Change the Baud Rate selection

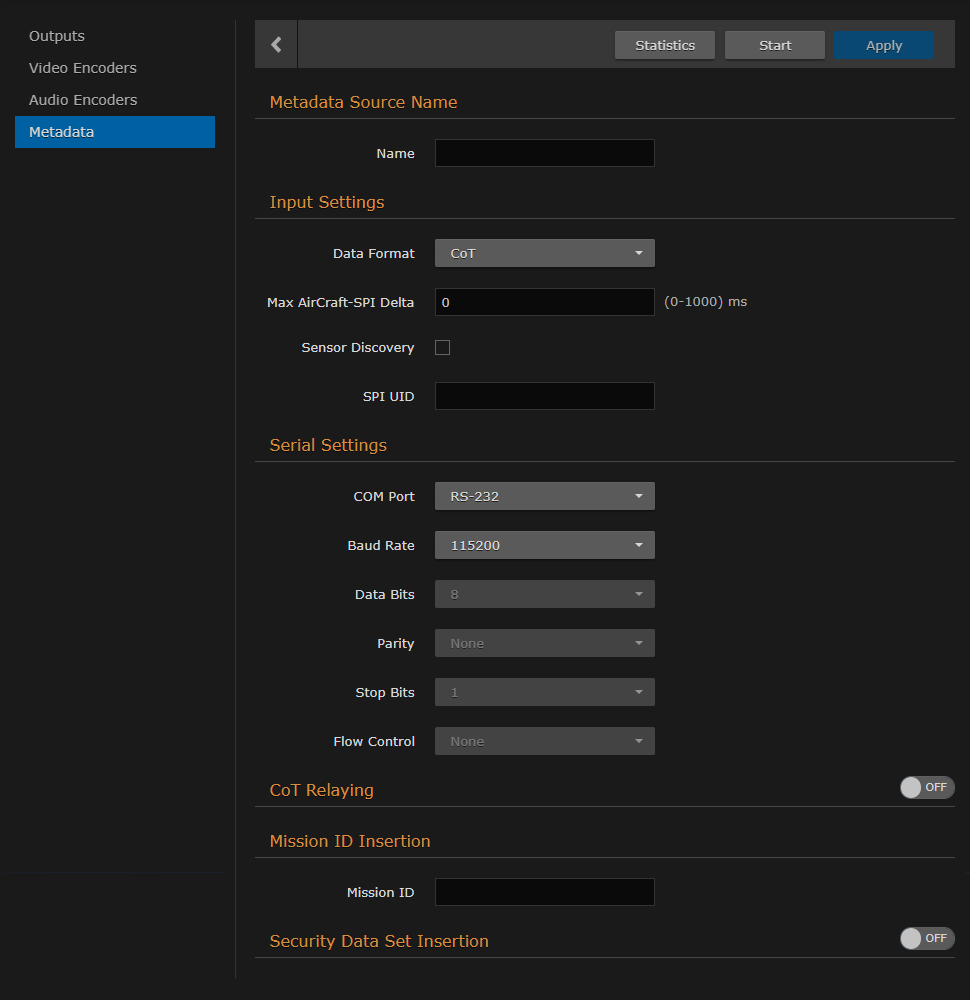544,544
